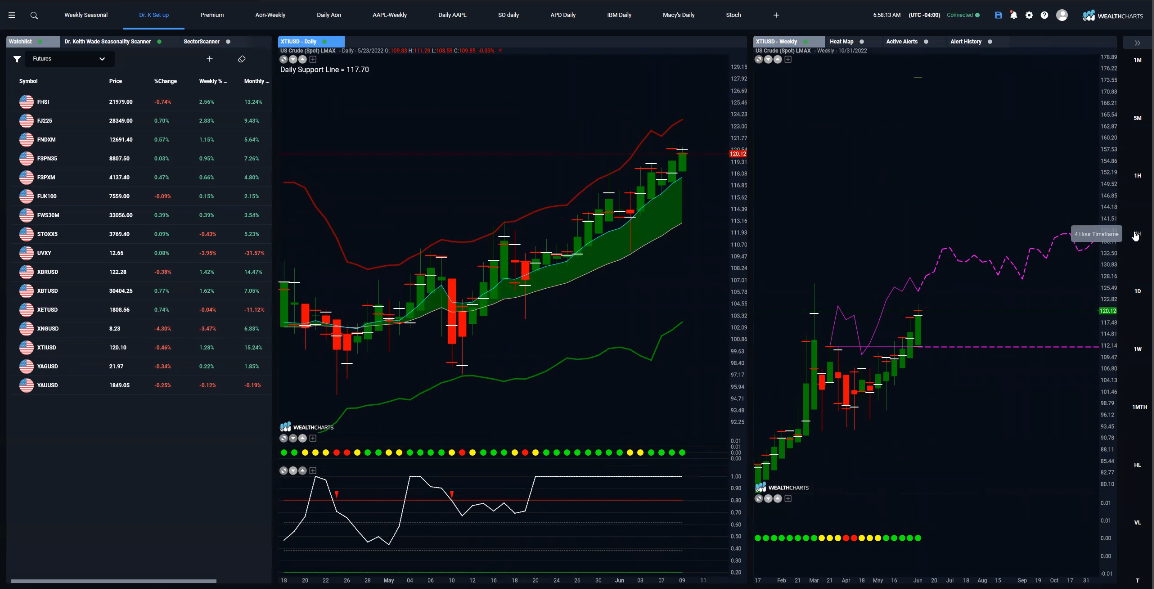Click the HL button in the right sidebar
This screenshot has width=1154, height=589.
[1137, 465]
